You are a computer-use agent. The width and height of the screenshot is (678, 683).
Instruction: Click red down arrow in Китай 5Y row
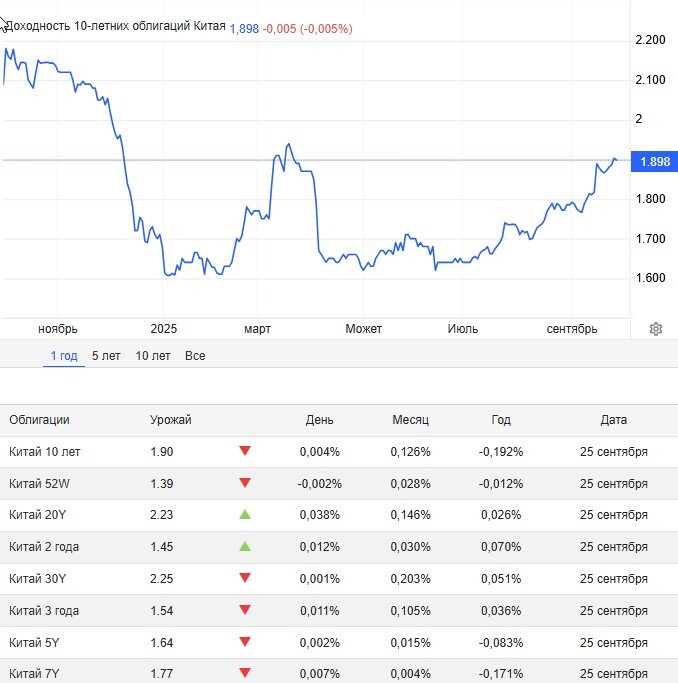pyautogui.click(x=245, y=643)
